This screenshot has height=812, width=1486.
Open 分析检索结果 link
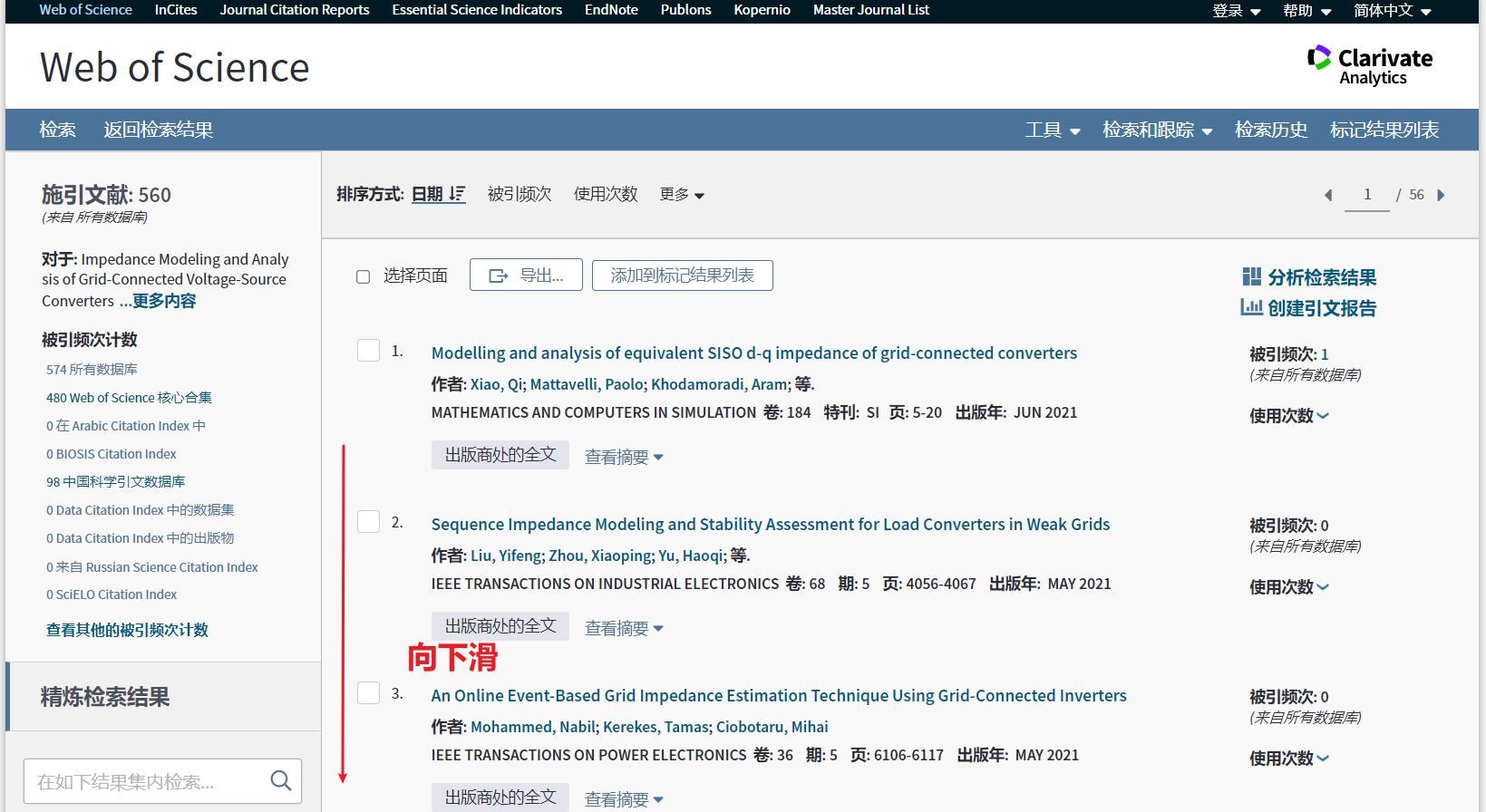(x=1322, y=277)
